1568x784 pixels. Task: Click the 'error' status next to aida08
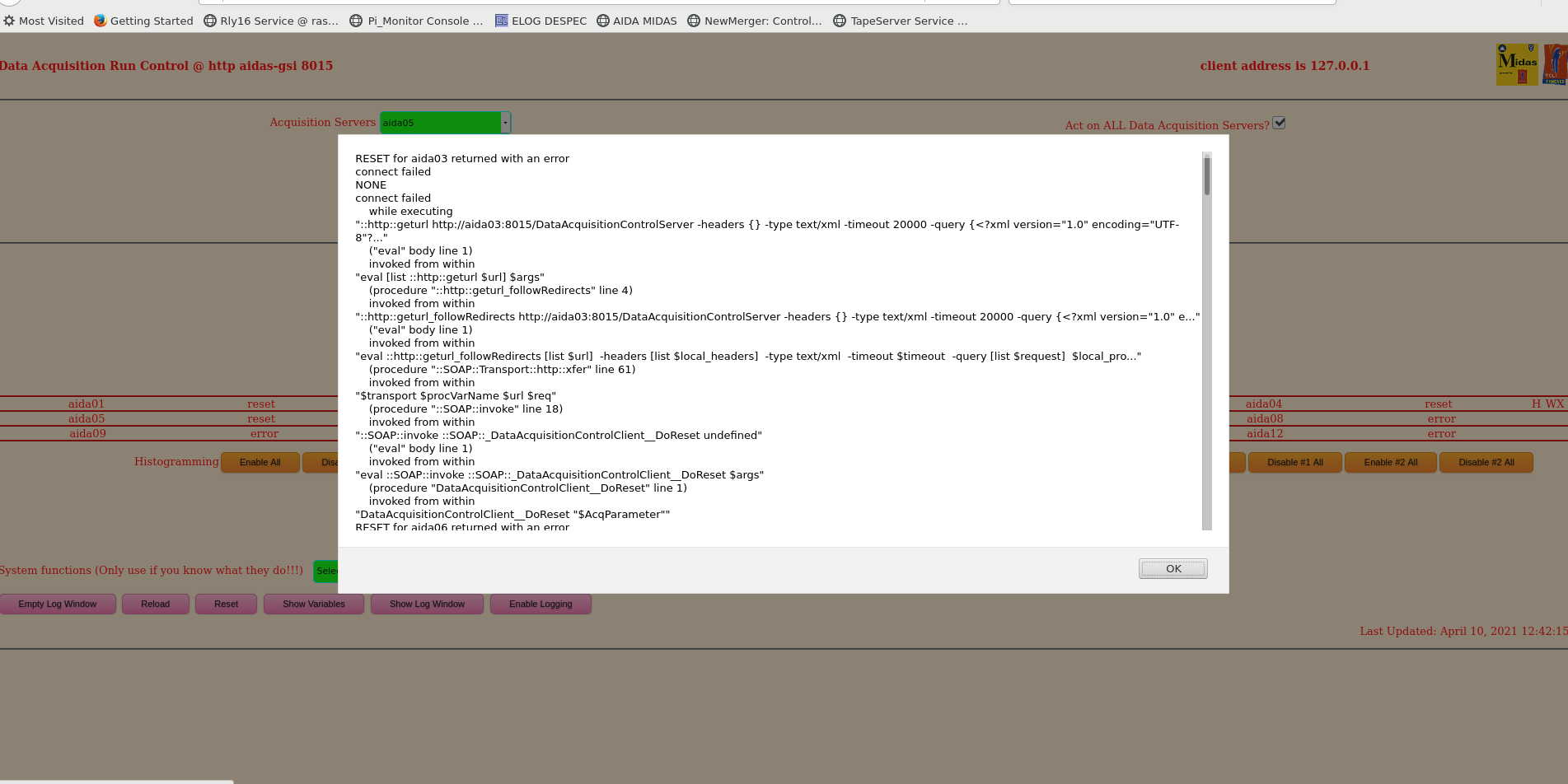click(x=1442, y=418)
